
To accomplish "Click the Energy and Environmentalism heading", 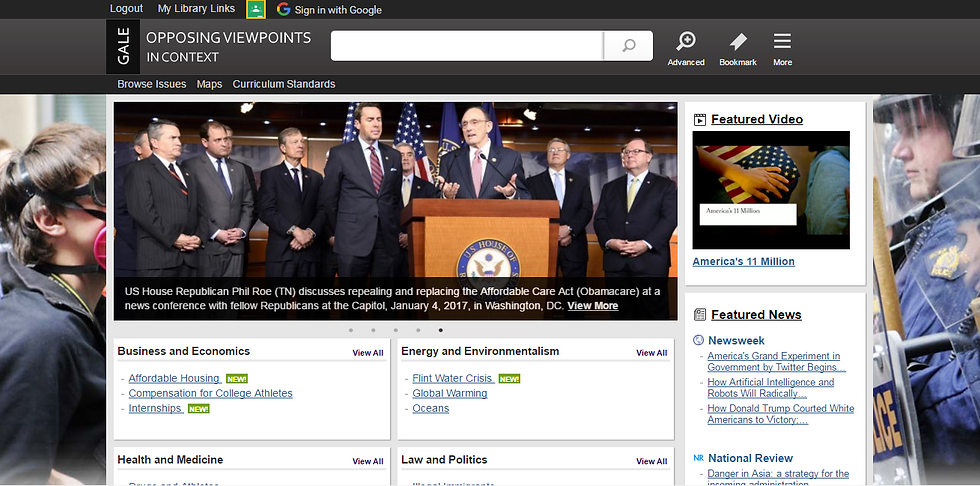I will tap(480, 351).
